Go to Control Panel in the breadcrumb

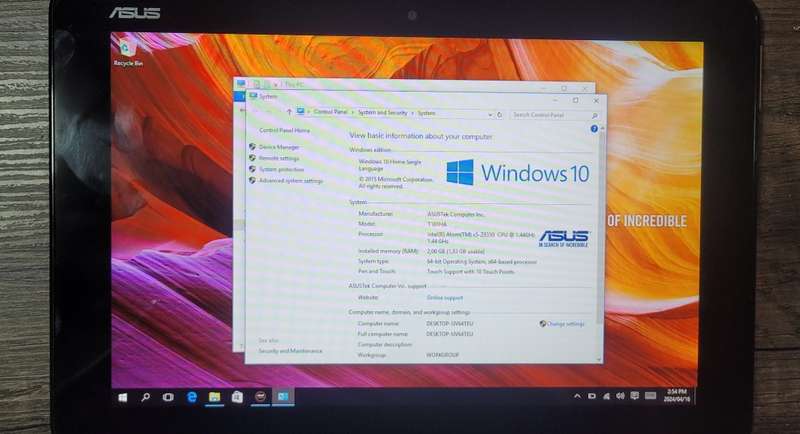(x=330, y=112)
